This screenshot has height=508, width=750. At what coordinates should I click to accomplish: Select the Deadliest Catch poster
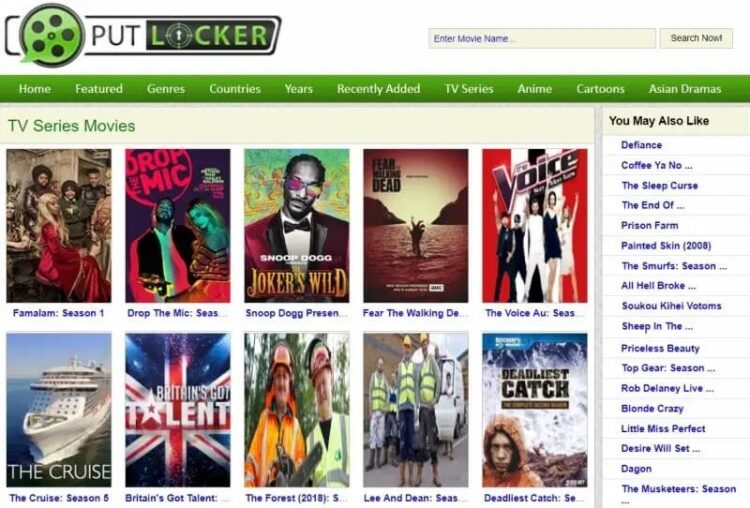(535, 410)
